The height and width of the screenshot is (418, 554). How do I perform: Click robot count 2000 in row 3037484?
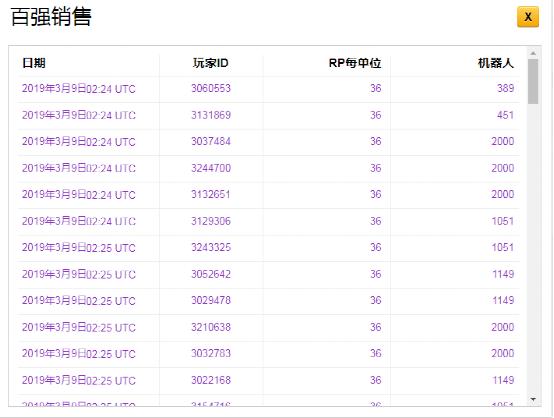point(503,141)
